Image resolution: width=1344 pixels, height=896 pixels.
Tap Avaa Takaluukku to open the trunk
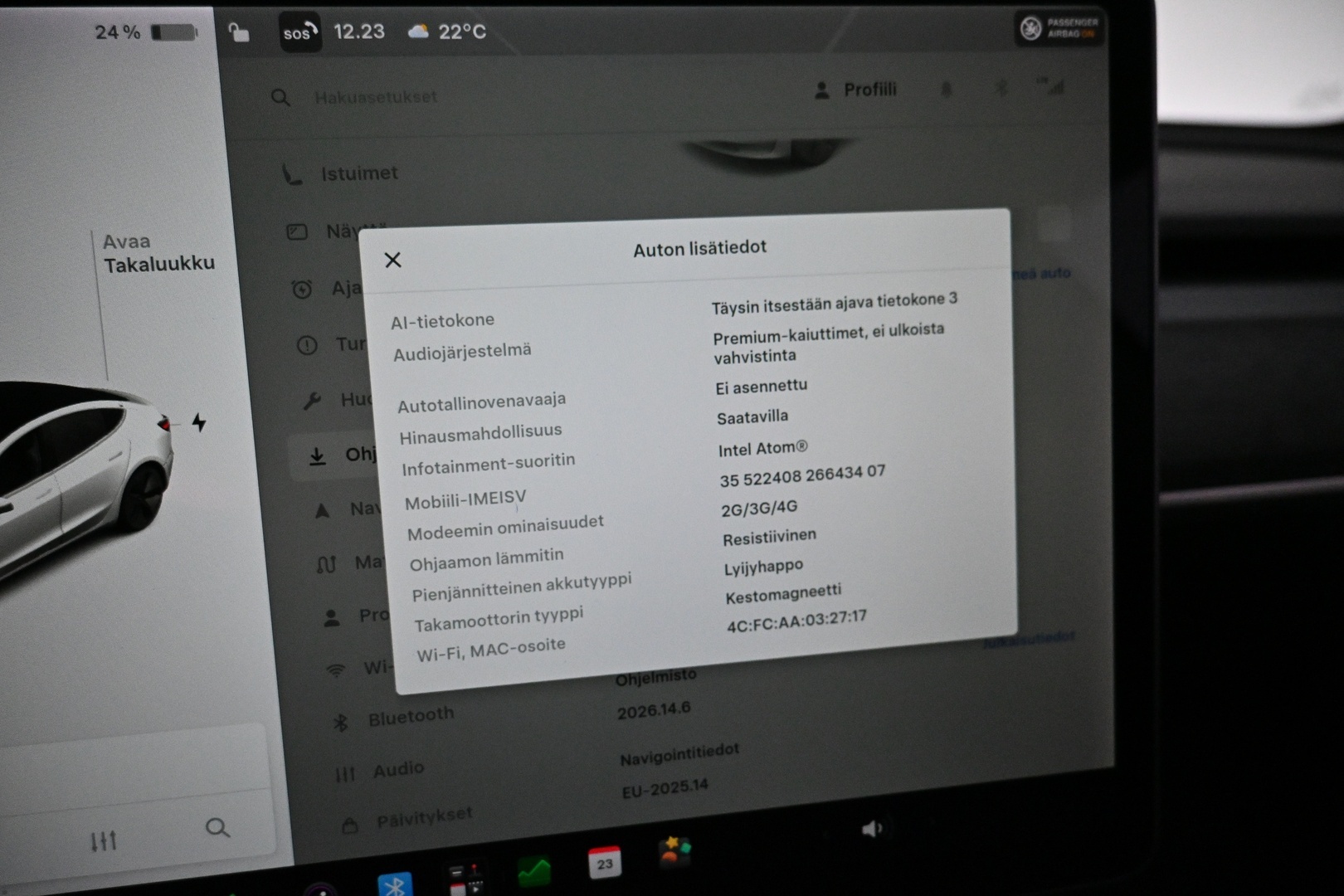click(158, 252)
